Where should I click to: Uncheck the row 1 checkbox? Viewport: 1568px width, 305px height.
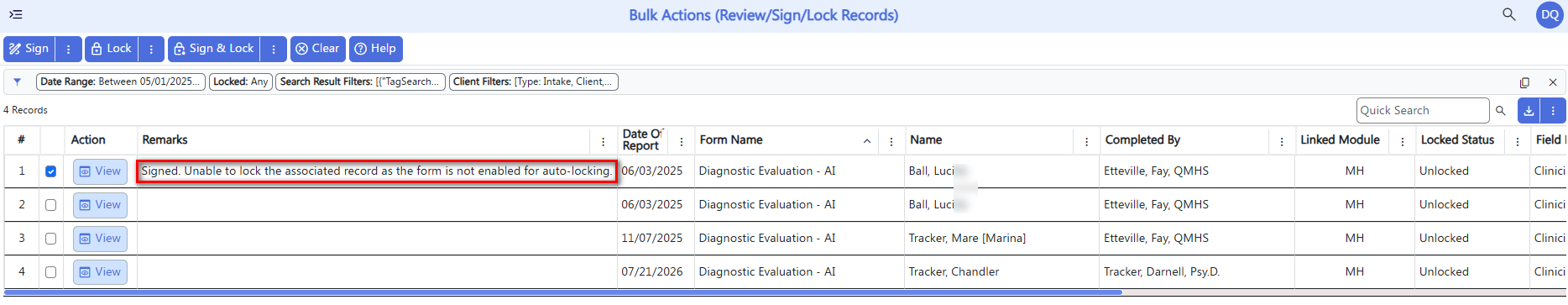point(51,171)
